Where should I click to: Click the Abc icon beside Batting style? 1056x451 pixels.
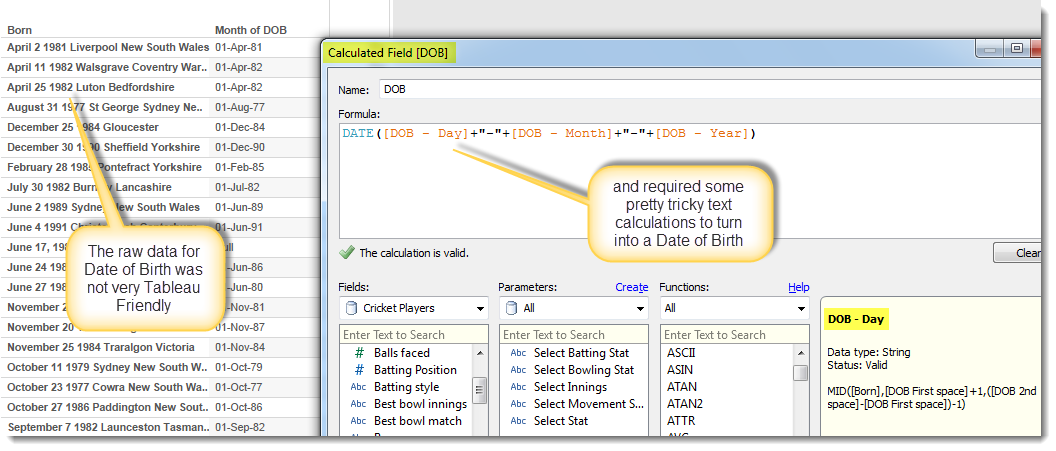coord(358,387)
